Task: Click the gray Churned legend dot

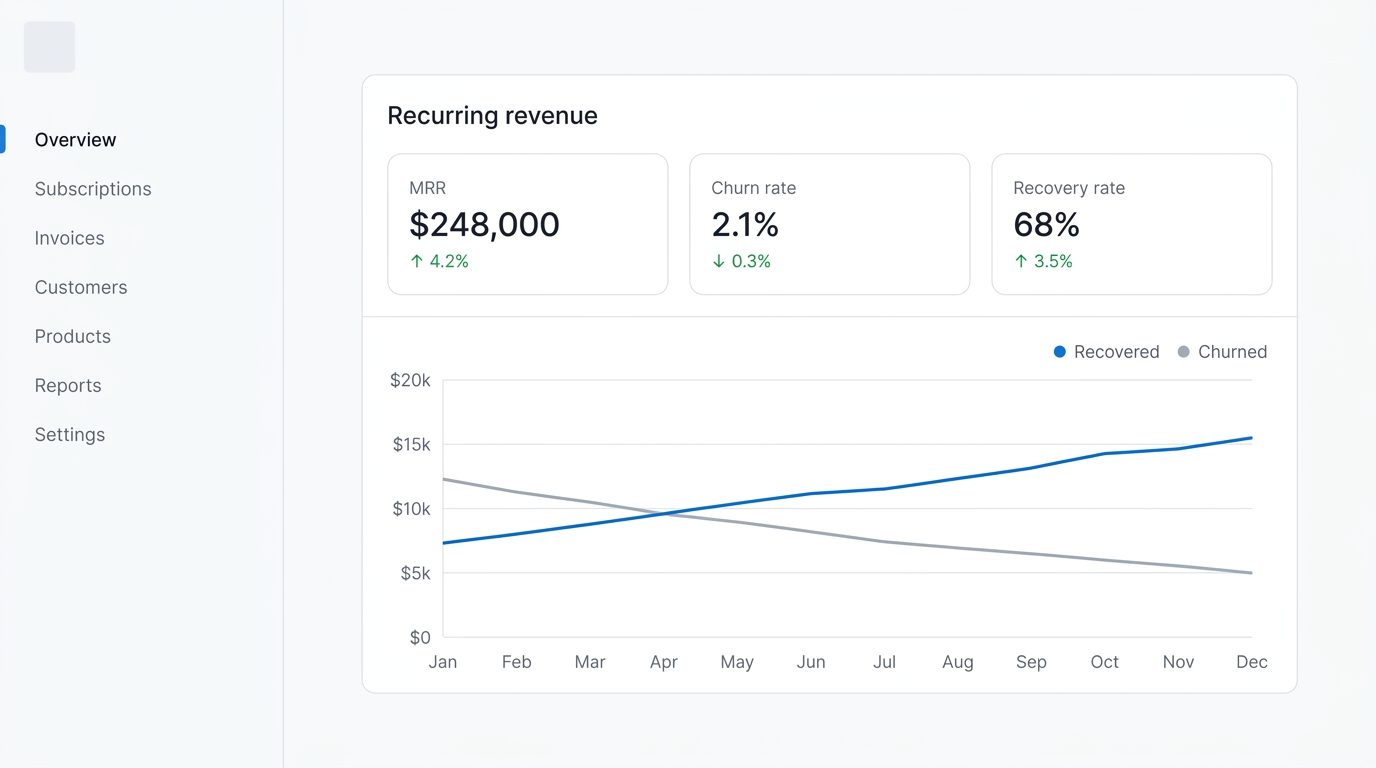Action: 1184,352
